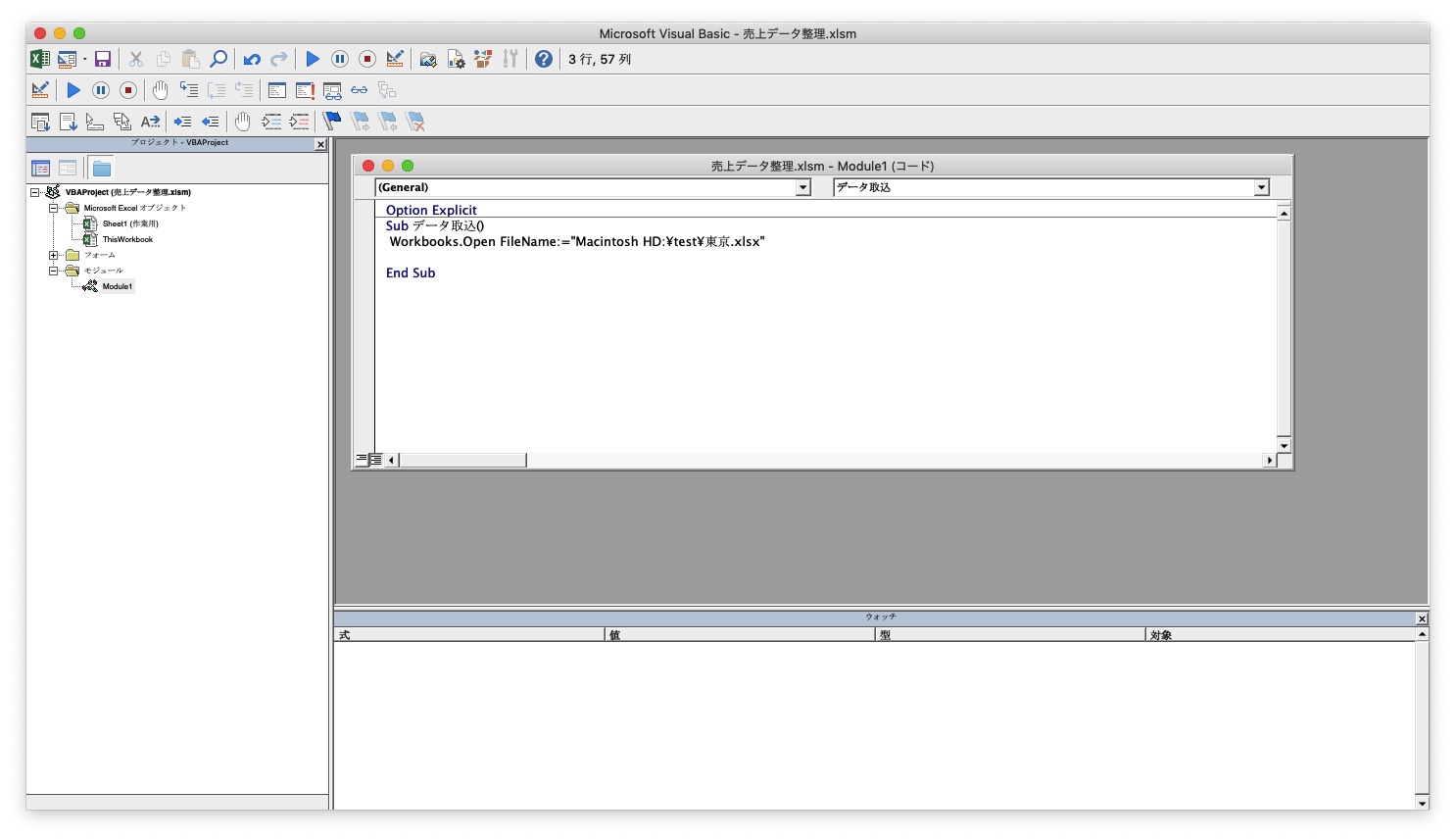Click View Code in the project panel
The height and width of the screenshot is (840, 1456).
pos(41,169)
